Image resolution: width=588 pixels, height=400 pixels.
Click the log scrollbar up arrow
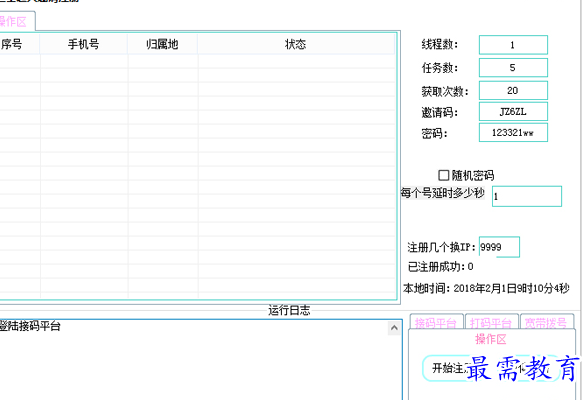tap(394, 328)
